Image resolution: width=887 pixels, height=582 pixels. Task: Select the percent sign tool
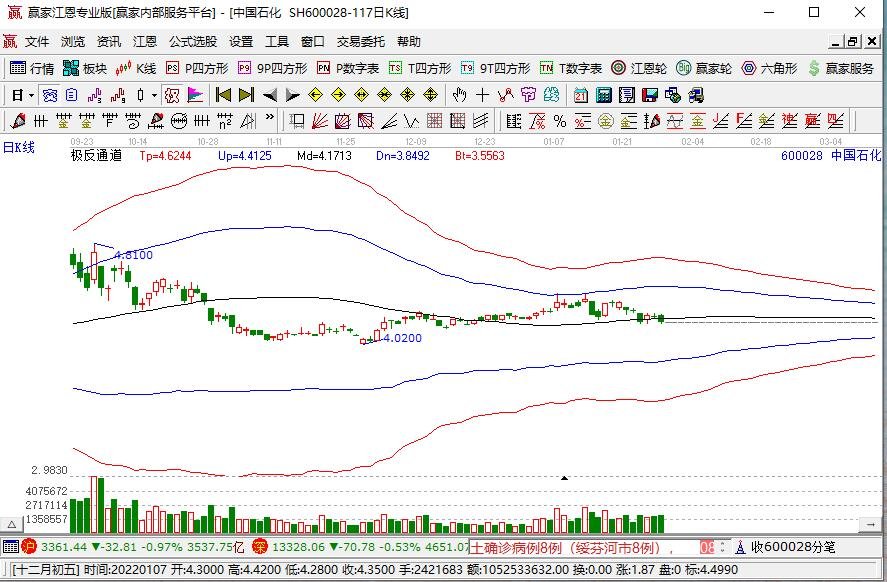pos(560,120)
